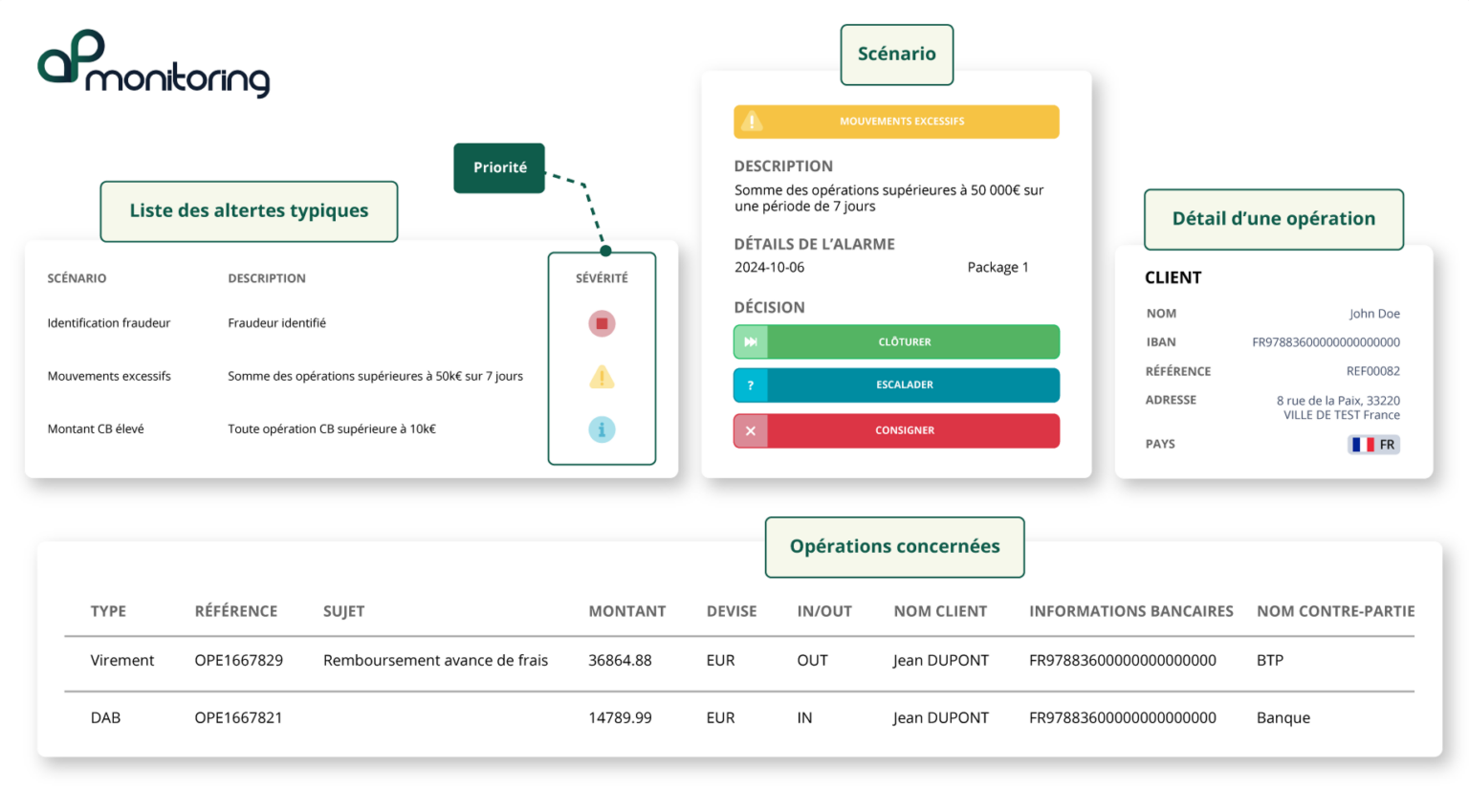
Task: Expand the Détails de l'alarme section
Action: point(813,244)
